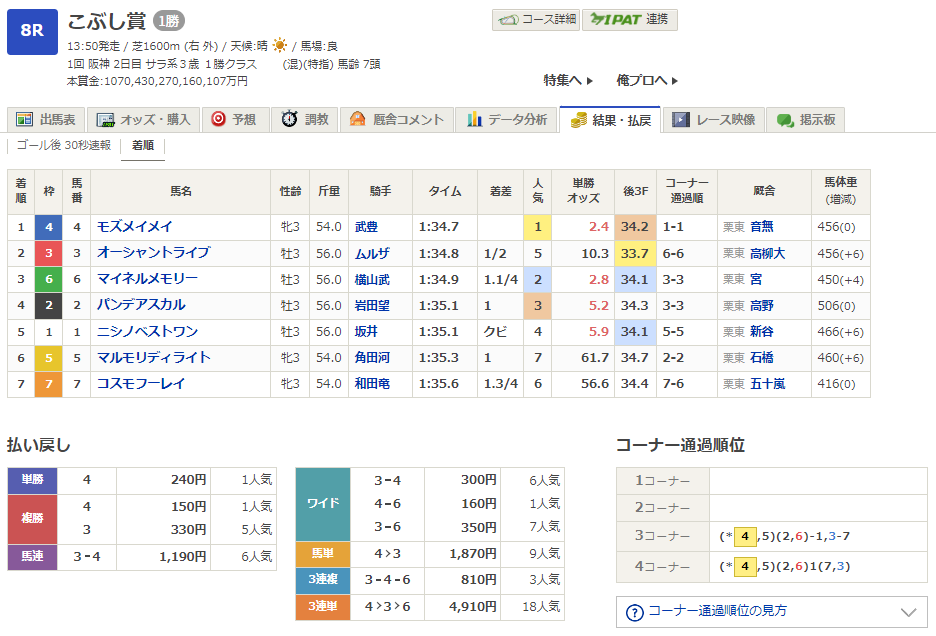Image resolution: width=936 pixels, height=636 pixels.
Task: Click the question mark help icon
Action: click(634, 612)
